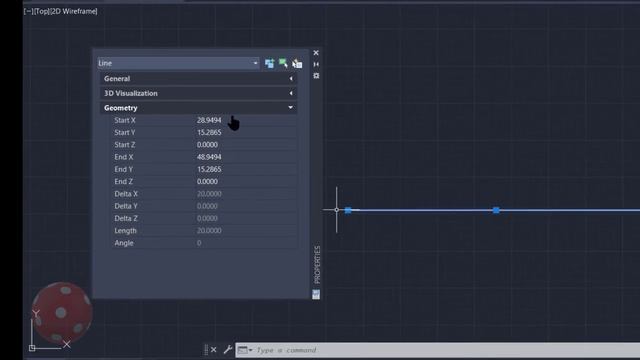Select the End Z value 0.0000
The width and height of the screenshot is (640, 360).
[207, 181]
